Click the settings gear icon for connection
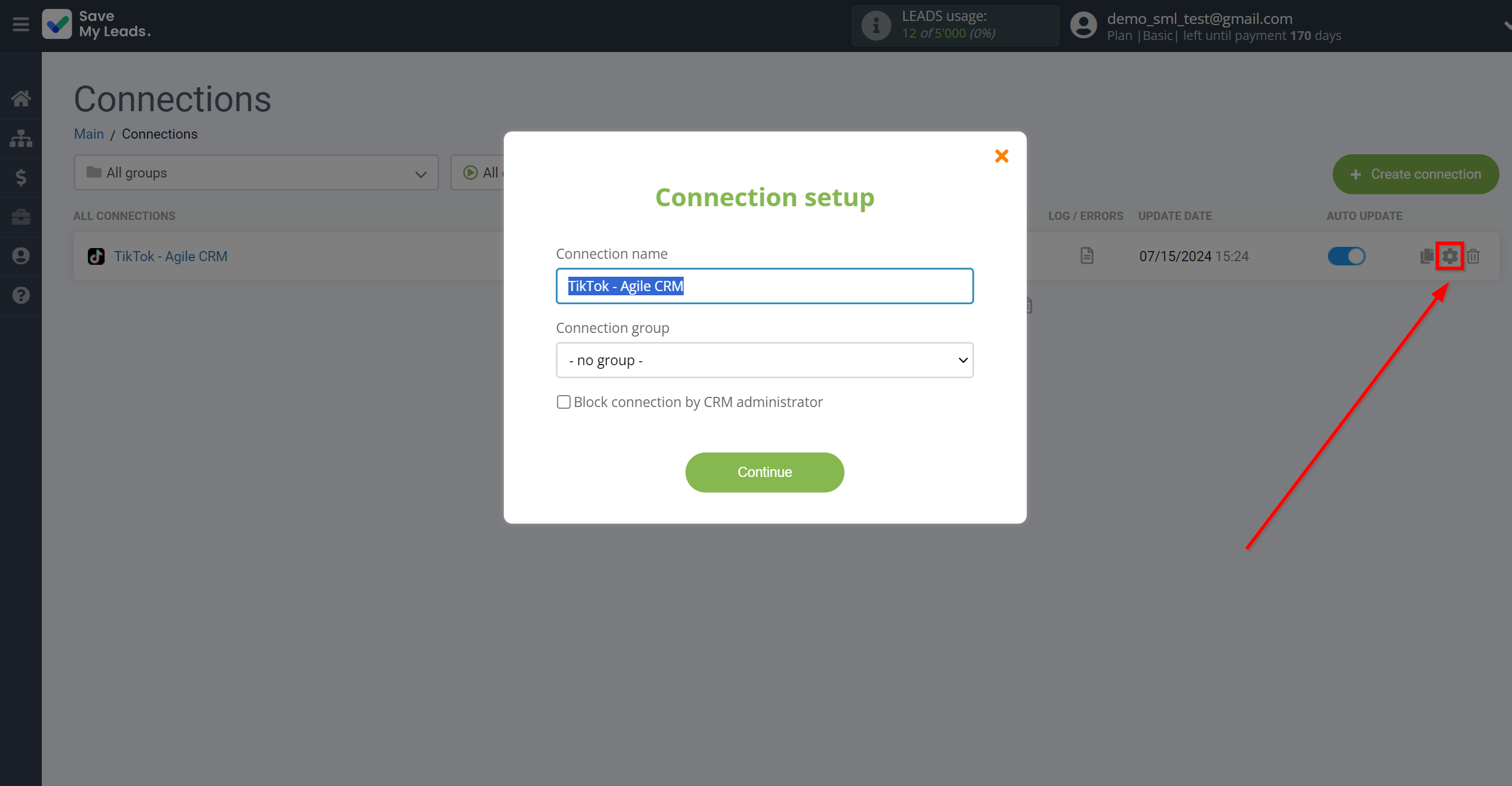1512x786 pixels. (x=1450, y=256)
